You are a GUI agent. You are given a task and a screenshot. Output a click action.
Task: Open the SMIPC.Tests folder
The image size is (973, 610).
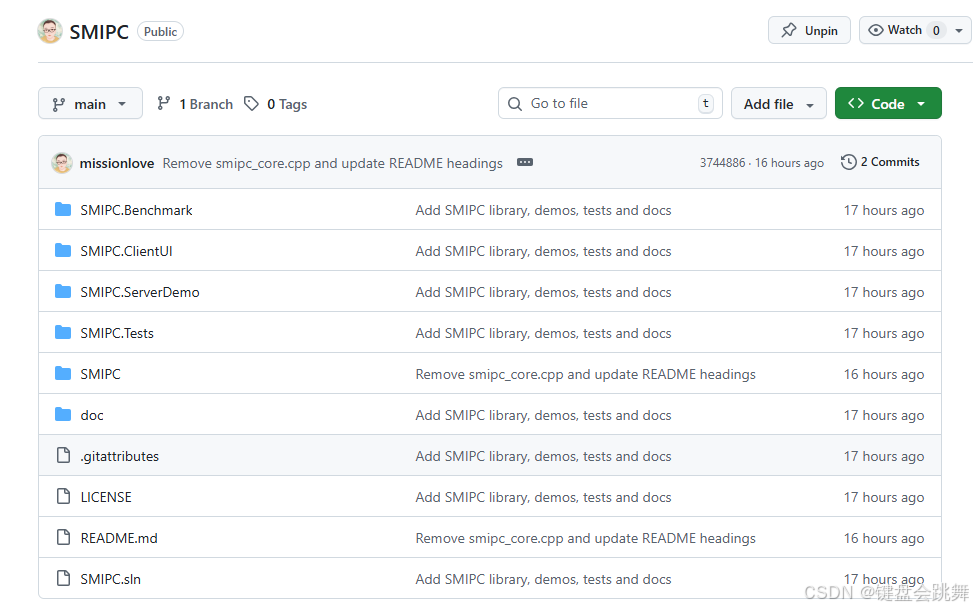click(x=117, y=333)
